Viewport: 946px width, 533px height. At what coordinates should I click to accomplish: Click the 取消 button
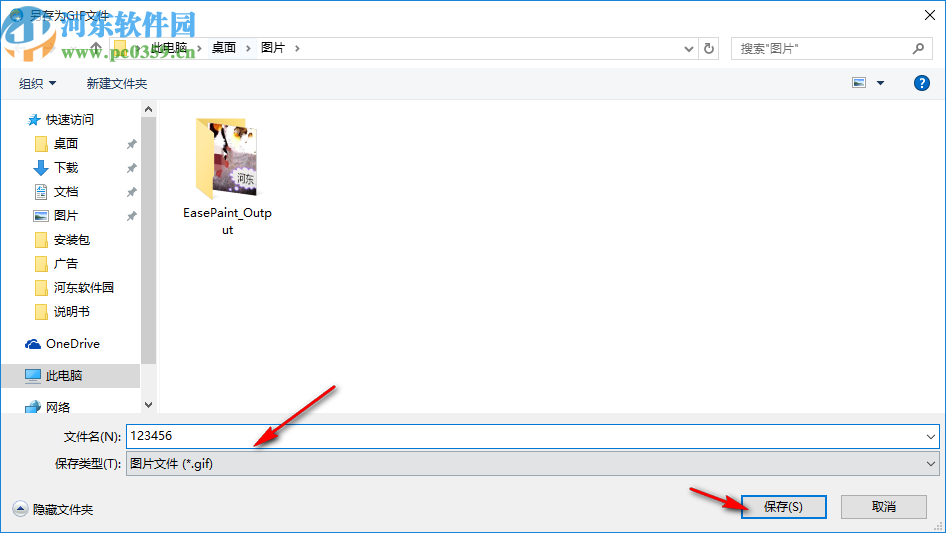(x=883, y=506)
